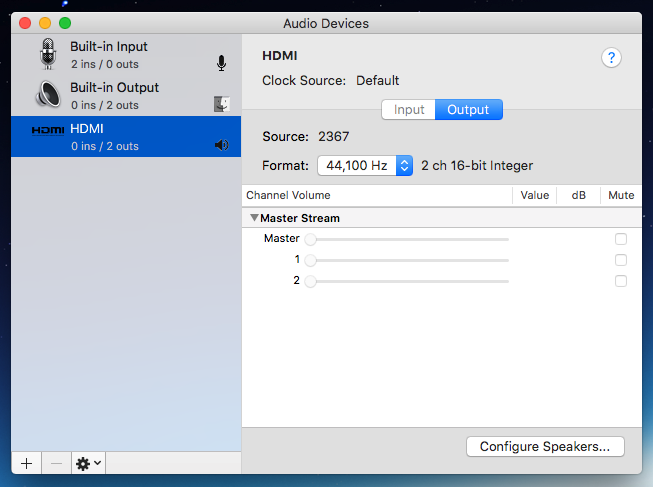
Task: Close the Audio Devices window with red button
Action: point(25,23)
